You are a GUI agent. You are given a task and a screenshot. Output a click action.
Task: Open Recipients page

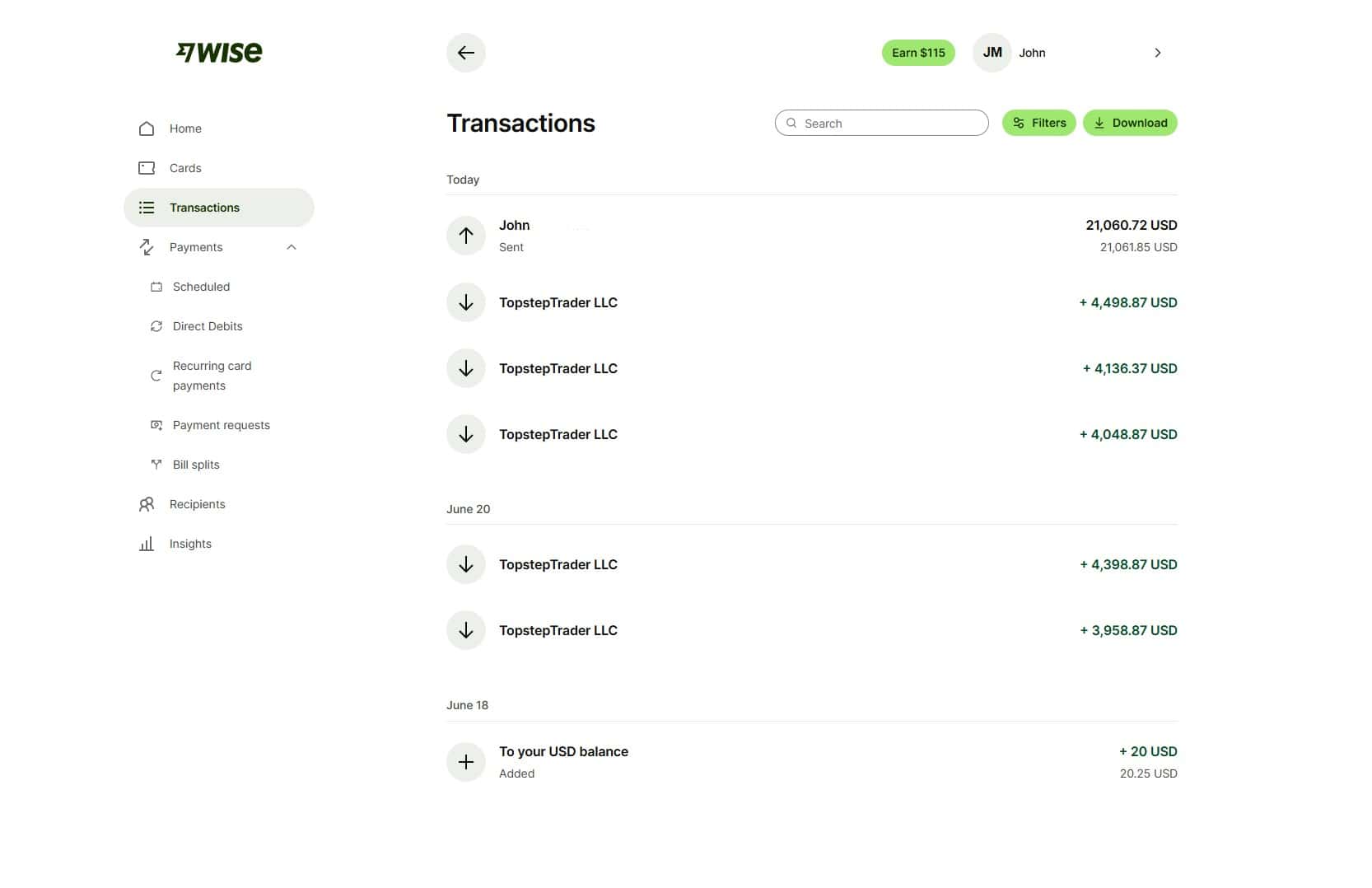point(219,504)
